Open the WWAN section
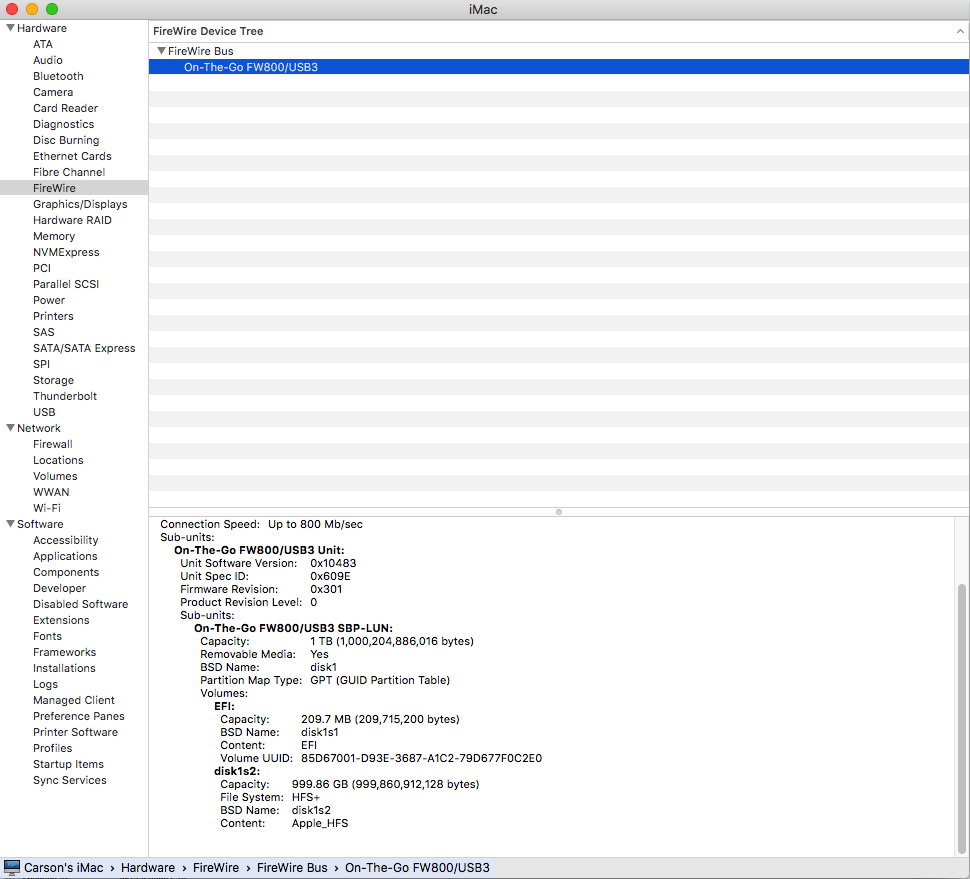Screen dimensions: 970x879 (x=51, y=492)
